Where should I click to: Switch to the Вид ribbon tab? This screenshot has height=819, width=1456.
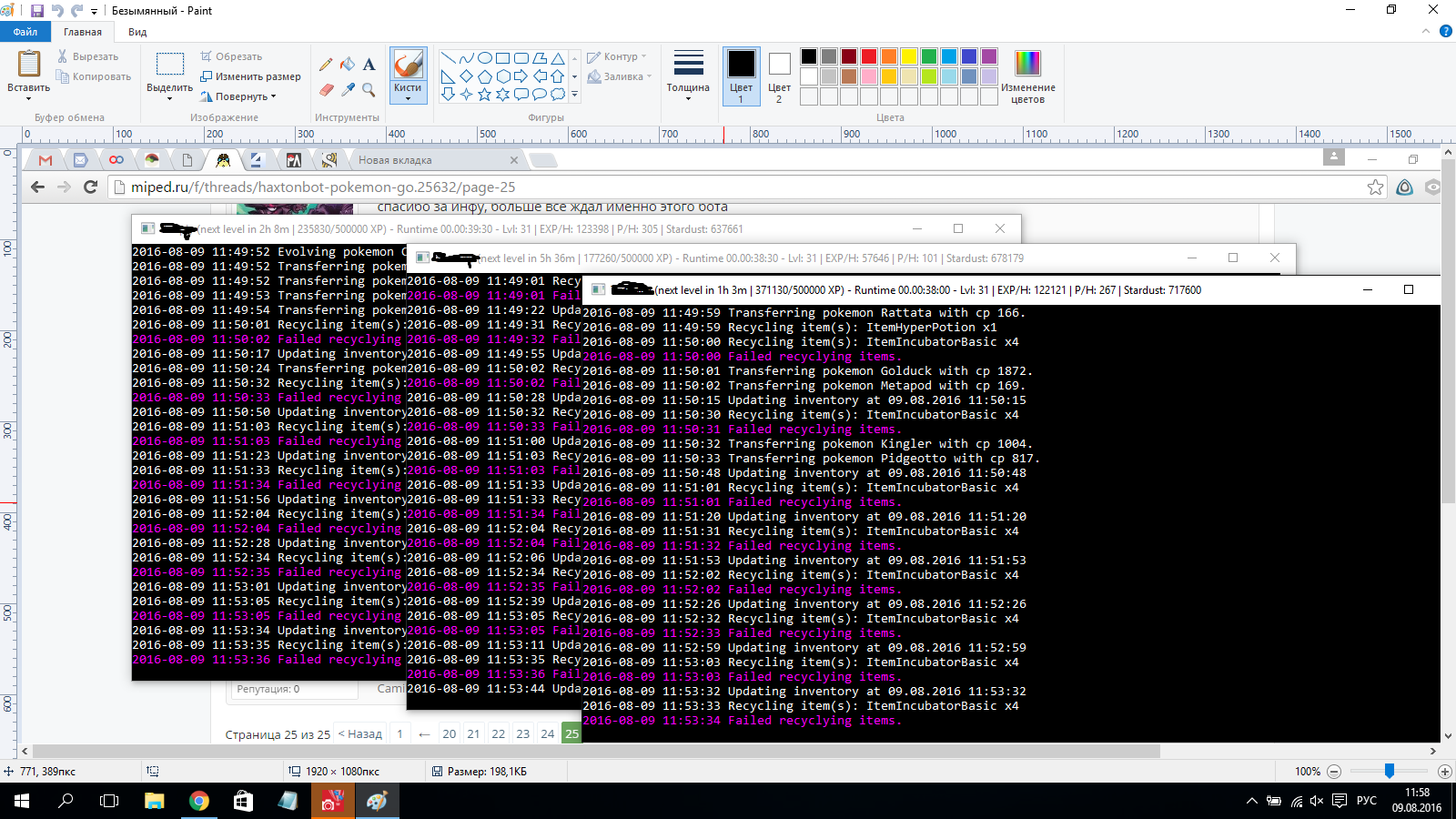click(x=137, y=32)
